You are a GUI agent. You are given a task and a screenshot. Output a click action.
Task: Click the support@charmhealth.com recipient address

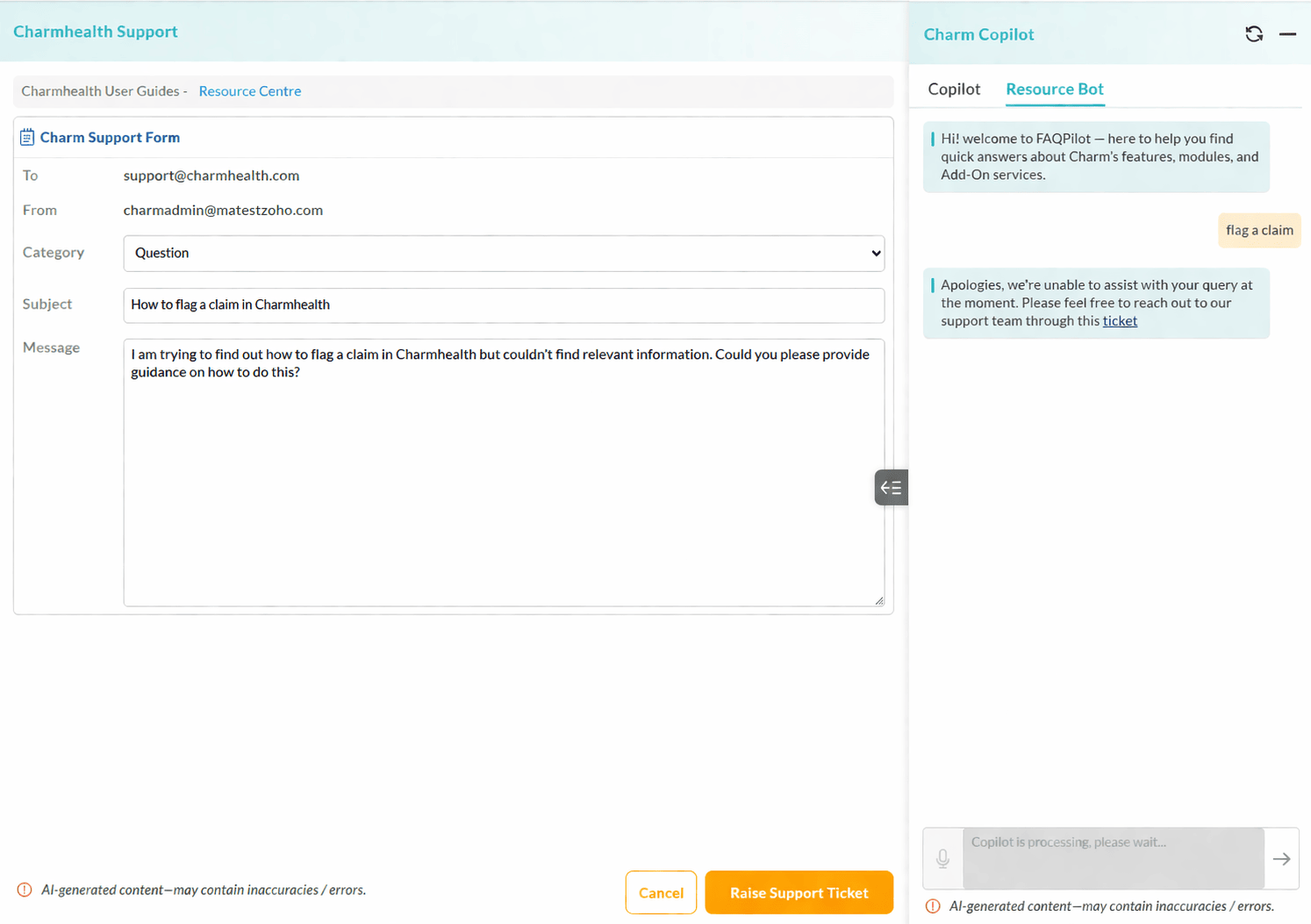coord(211,175)
